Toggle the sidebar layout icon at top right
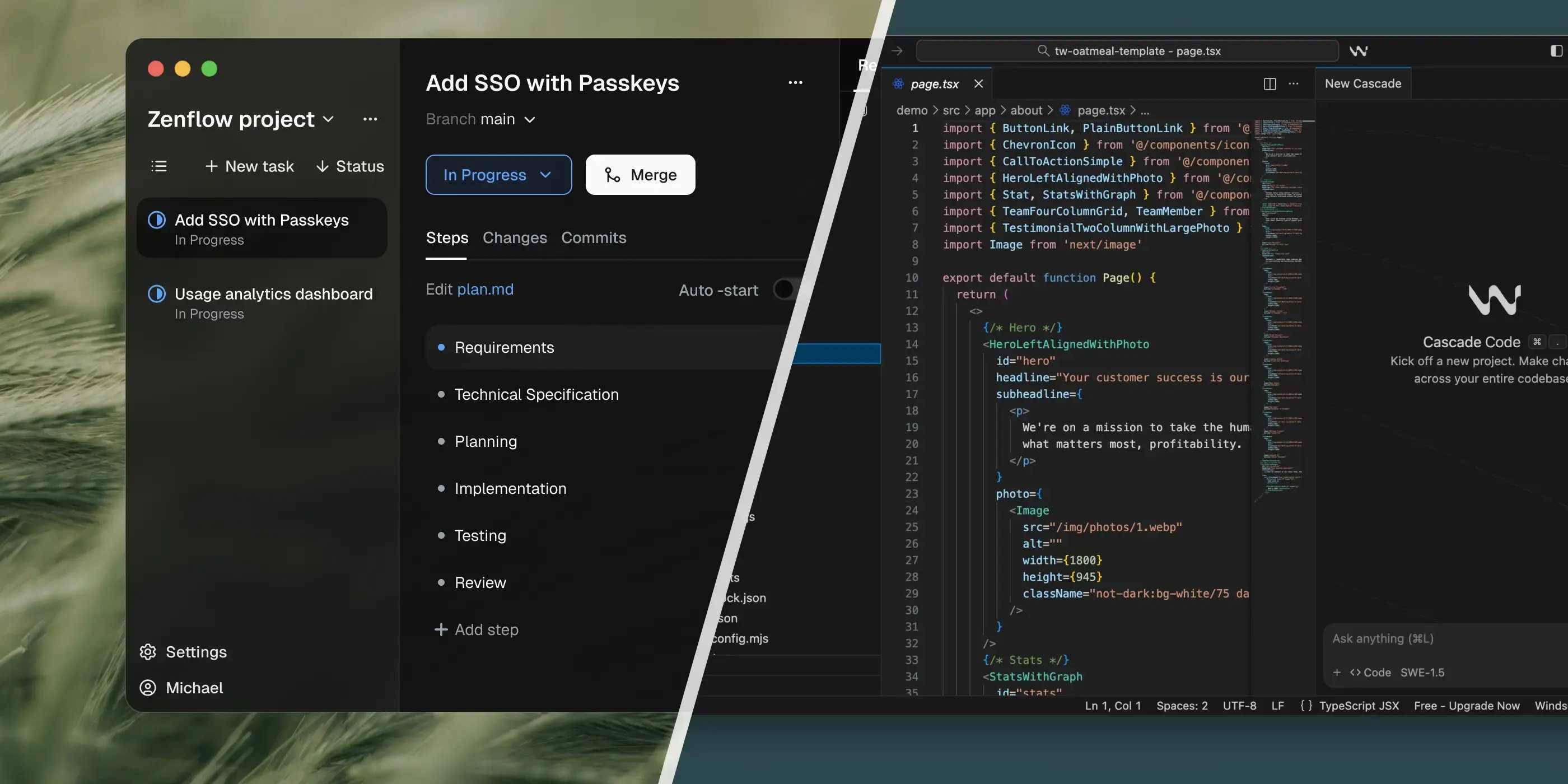Screen dimensions: 1568x784 pos(1556,51)
